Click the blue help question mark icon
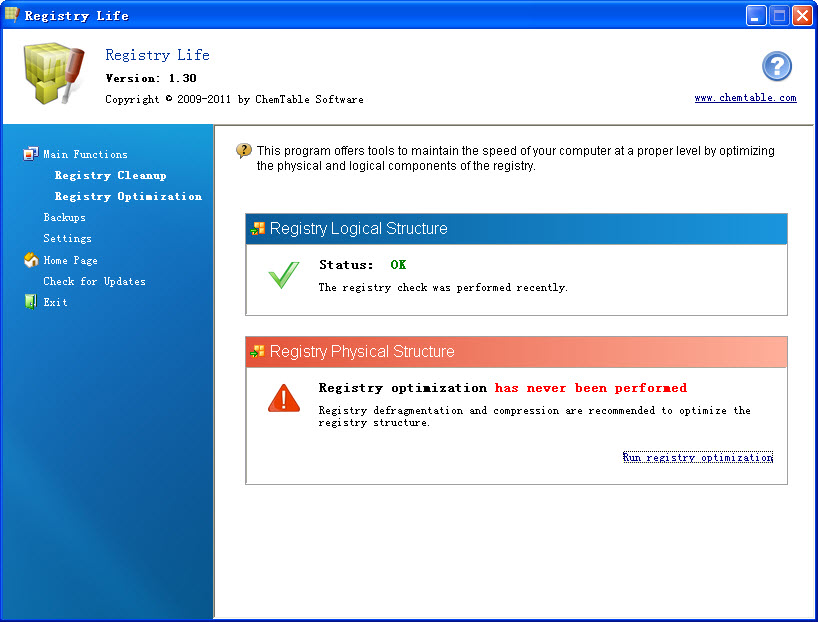The width and height of the screenshot is (818, 622). point(776,67)
